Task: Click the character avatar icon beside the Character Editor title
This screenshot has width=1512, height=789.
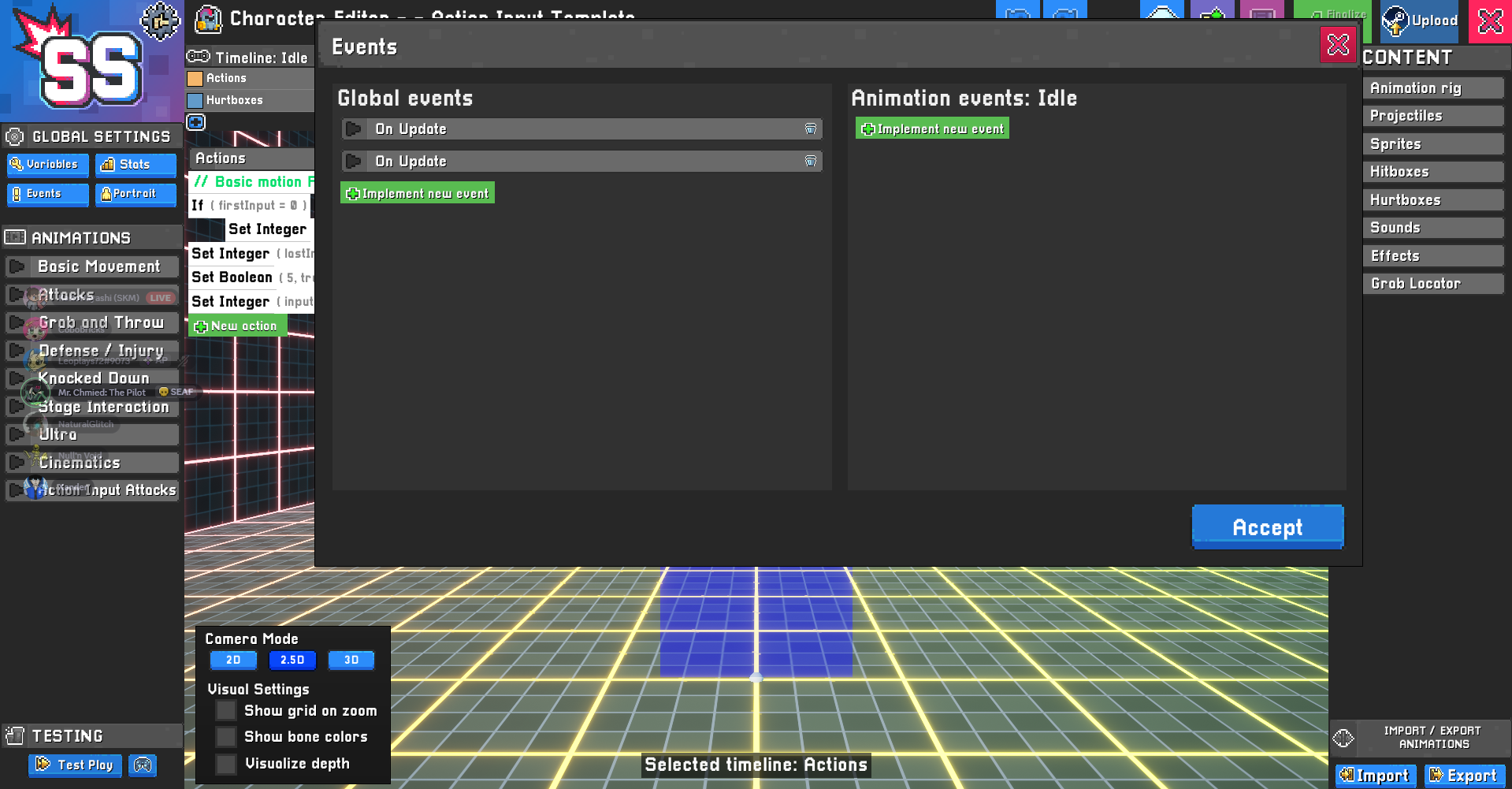Action: click(x=208, y=19)
